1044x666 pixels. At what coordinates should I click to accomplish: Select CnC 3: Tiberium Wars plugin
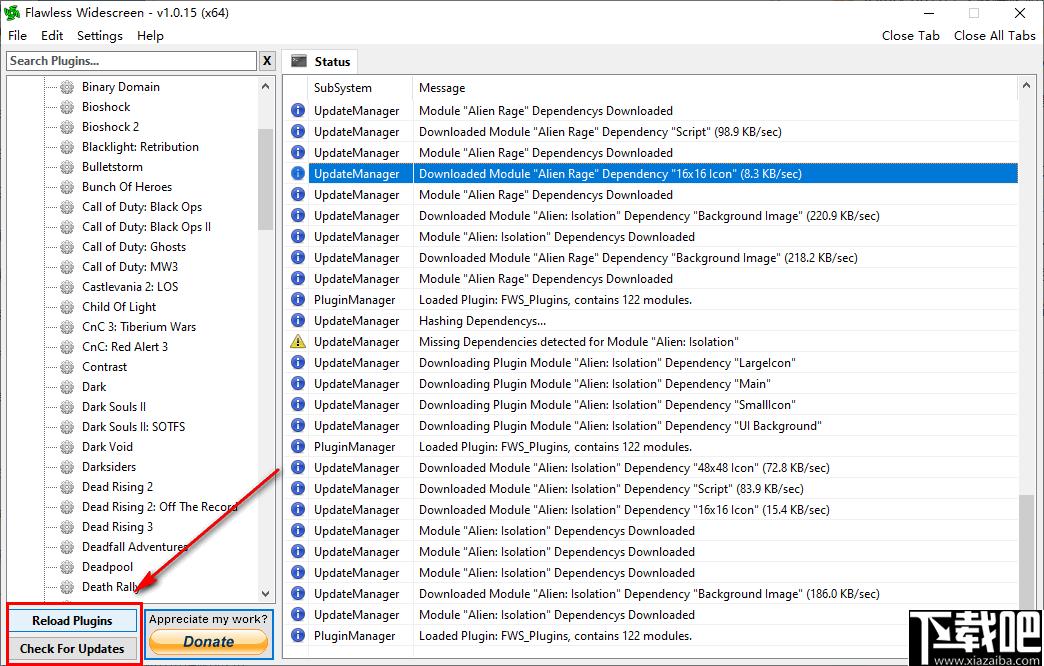point(138,326)
